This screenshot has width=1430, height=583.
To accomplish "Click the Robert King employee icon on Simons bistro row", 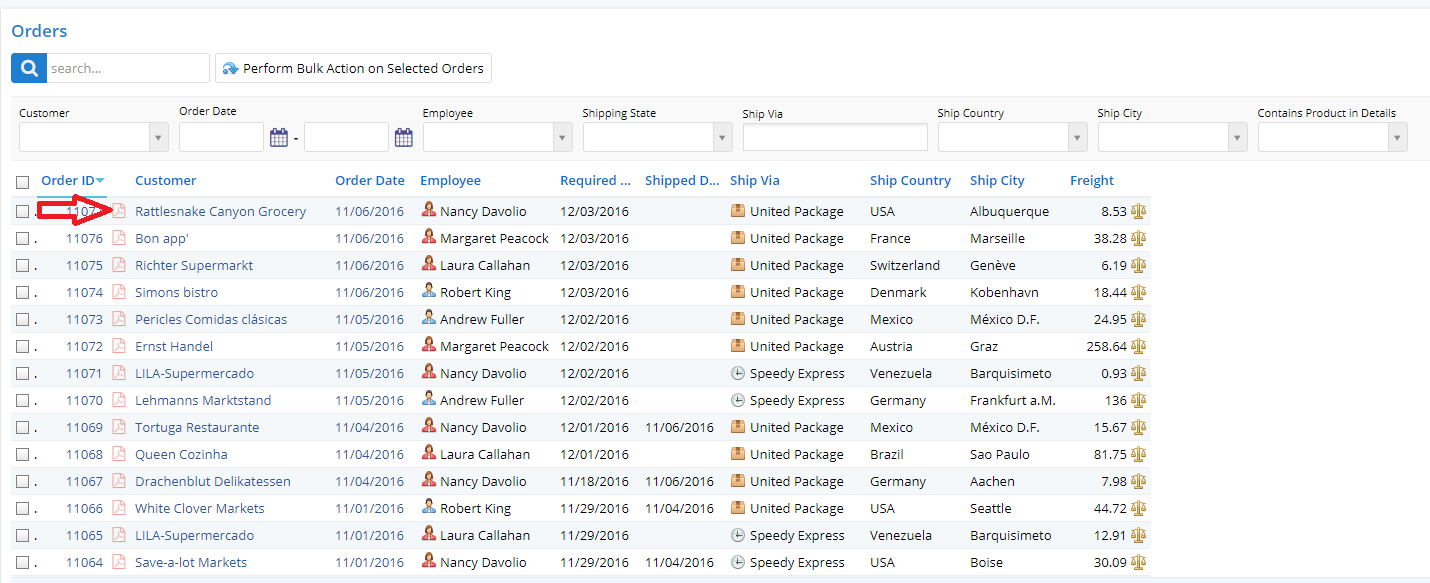I will click(428, 291).
